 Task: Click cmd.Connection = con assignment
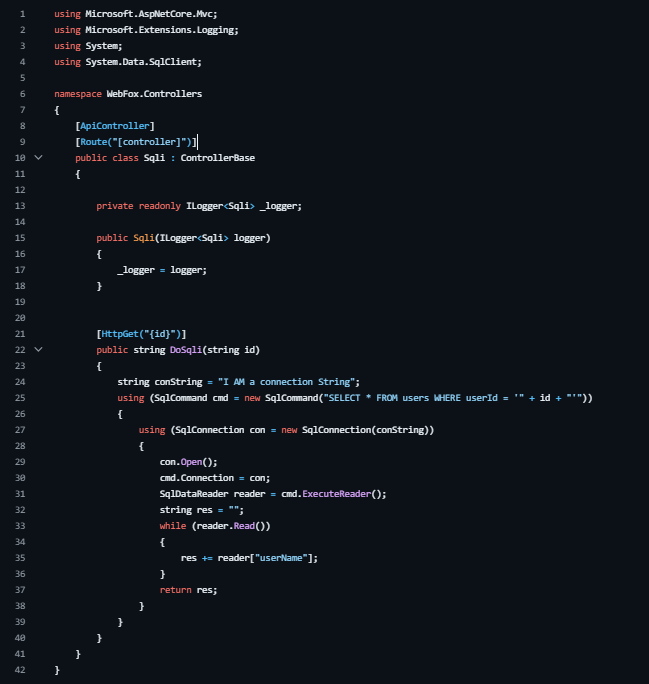pyautogui.click(x=215, y=478)
